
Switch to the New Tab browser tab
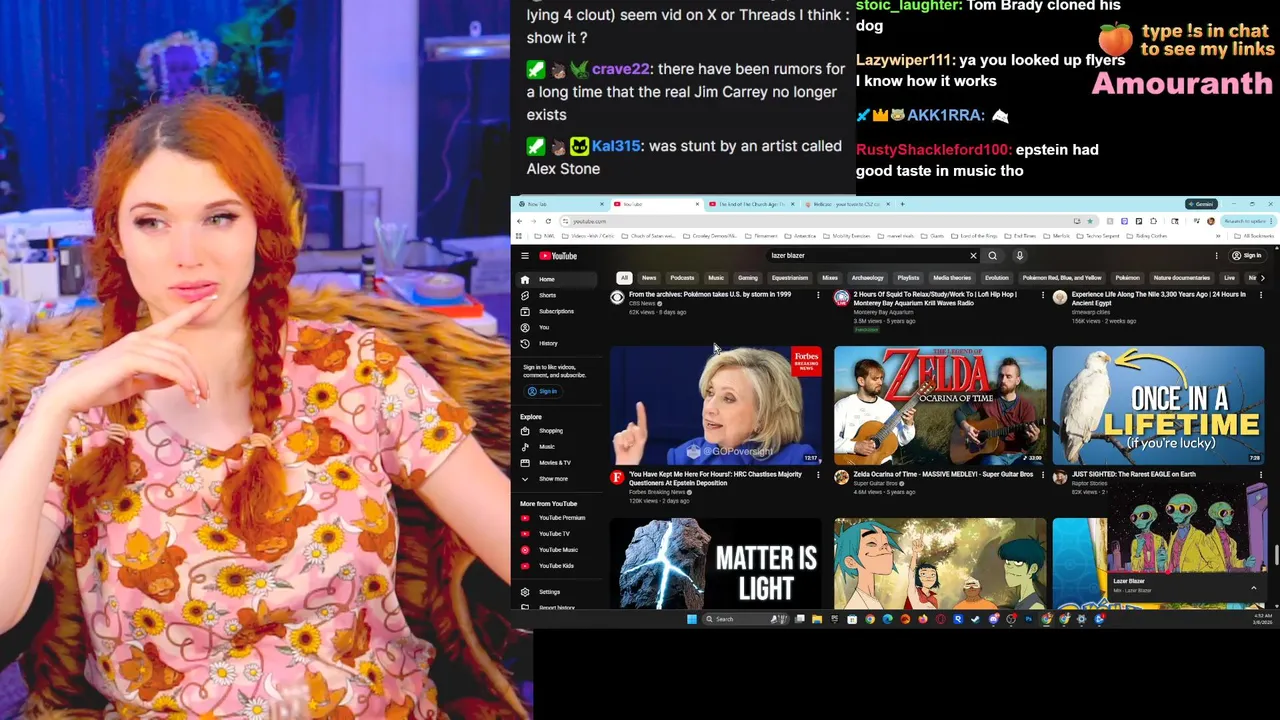pyautogui.click(x=560, y=204)
